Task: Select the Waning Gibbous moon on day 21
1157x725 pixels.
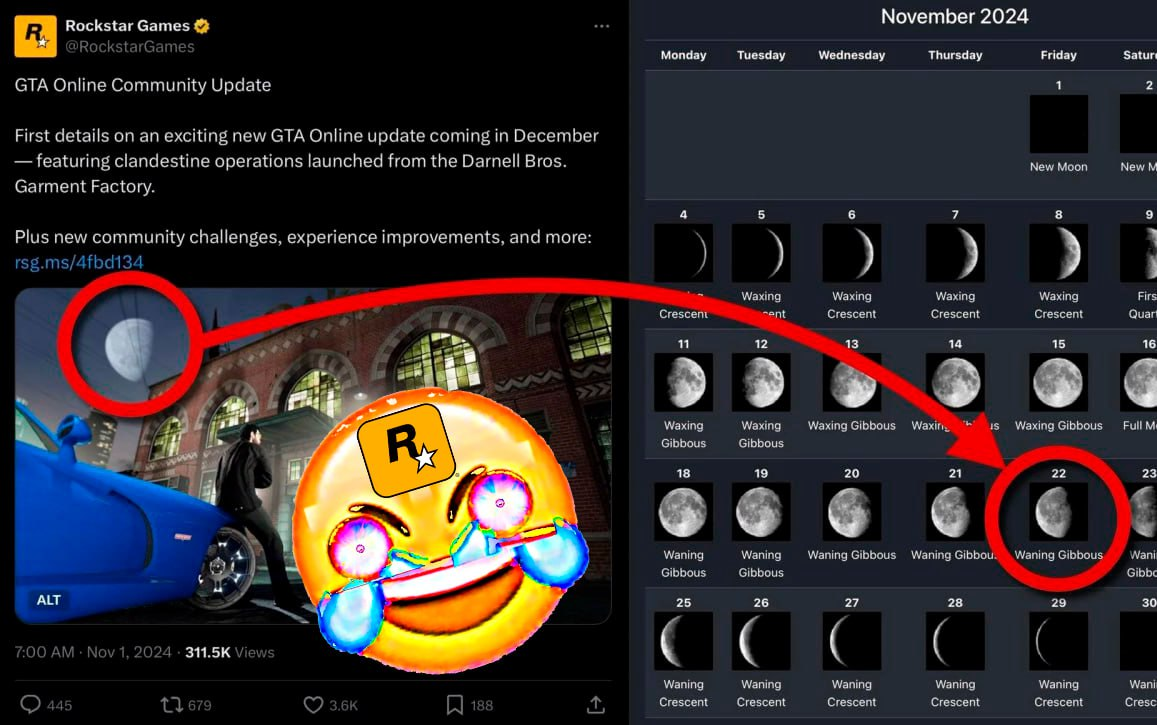Action: pos(955,512)
